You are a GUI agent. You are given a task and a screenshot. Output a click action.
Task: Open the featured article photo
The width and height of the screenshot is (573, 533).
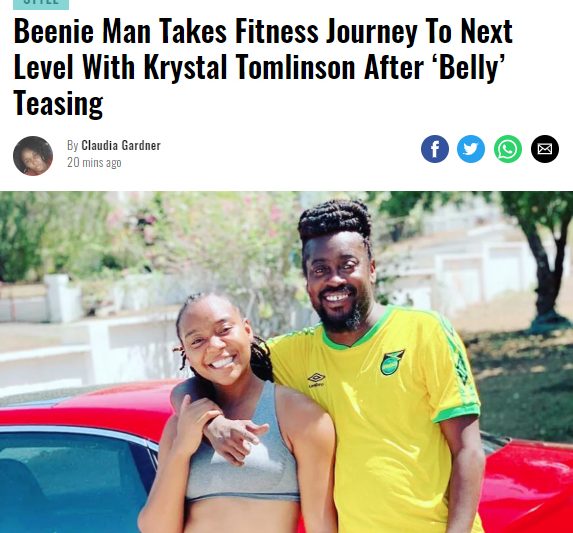tap(286, 362)
